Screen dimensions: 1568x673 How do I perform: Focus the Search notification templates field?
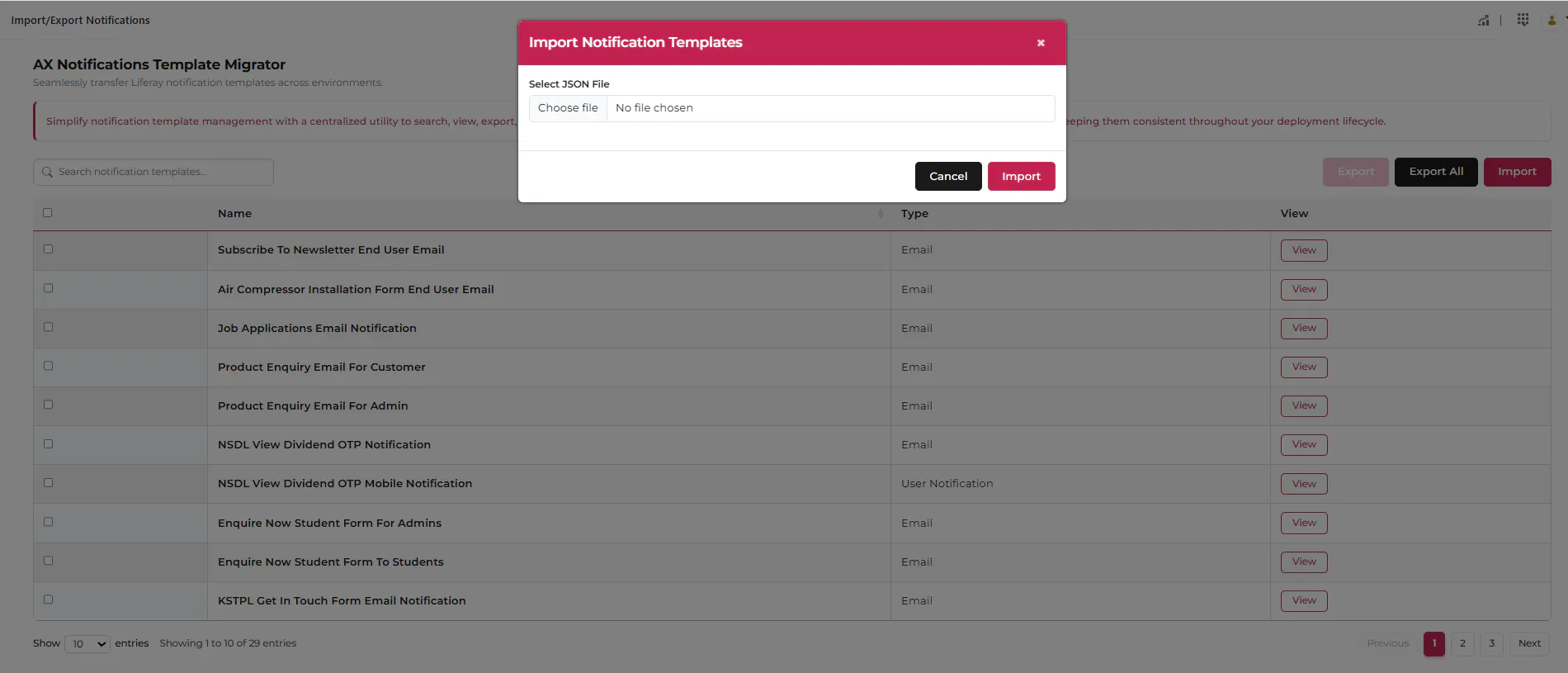[153, 172]
